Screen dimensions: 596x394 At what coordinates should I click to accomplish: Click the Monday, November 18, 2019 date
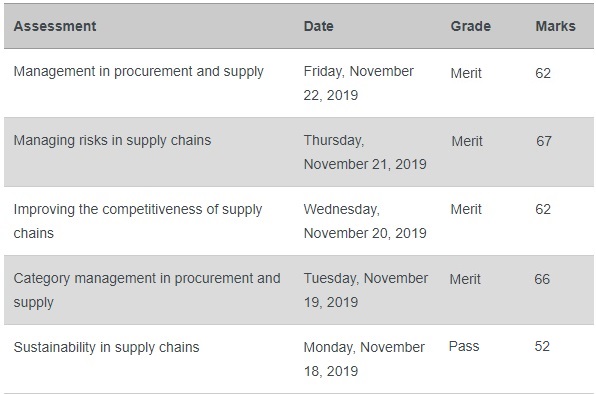(x=364, y=359)
